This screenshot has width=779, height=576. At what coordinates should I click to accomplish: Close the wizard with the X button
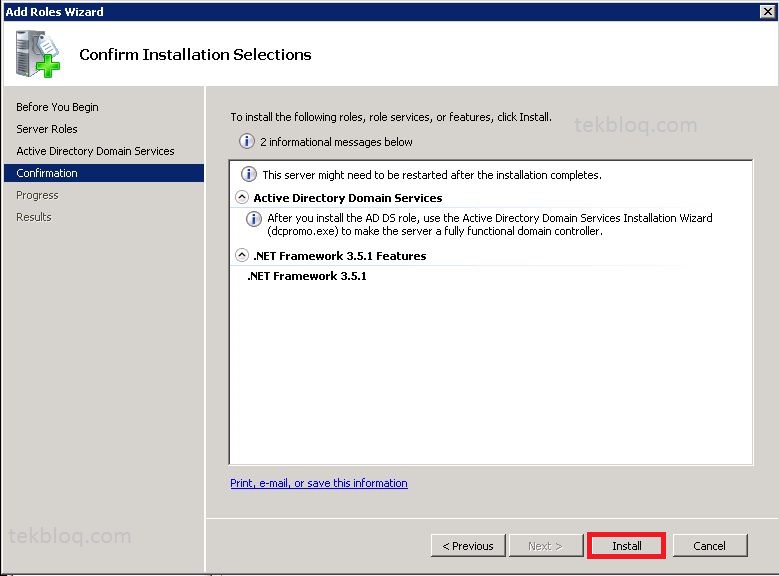pyautogui.click(x=768, y=11)
